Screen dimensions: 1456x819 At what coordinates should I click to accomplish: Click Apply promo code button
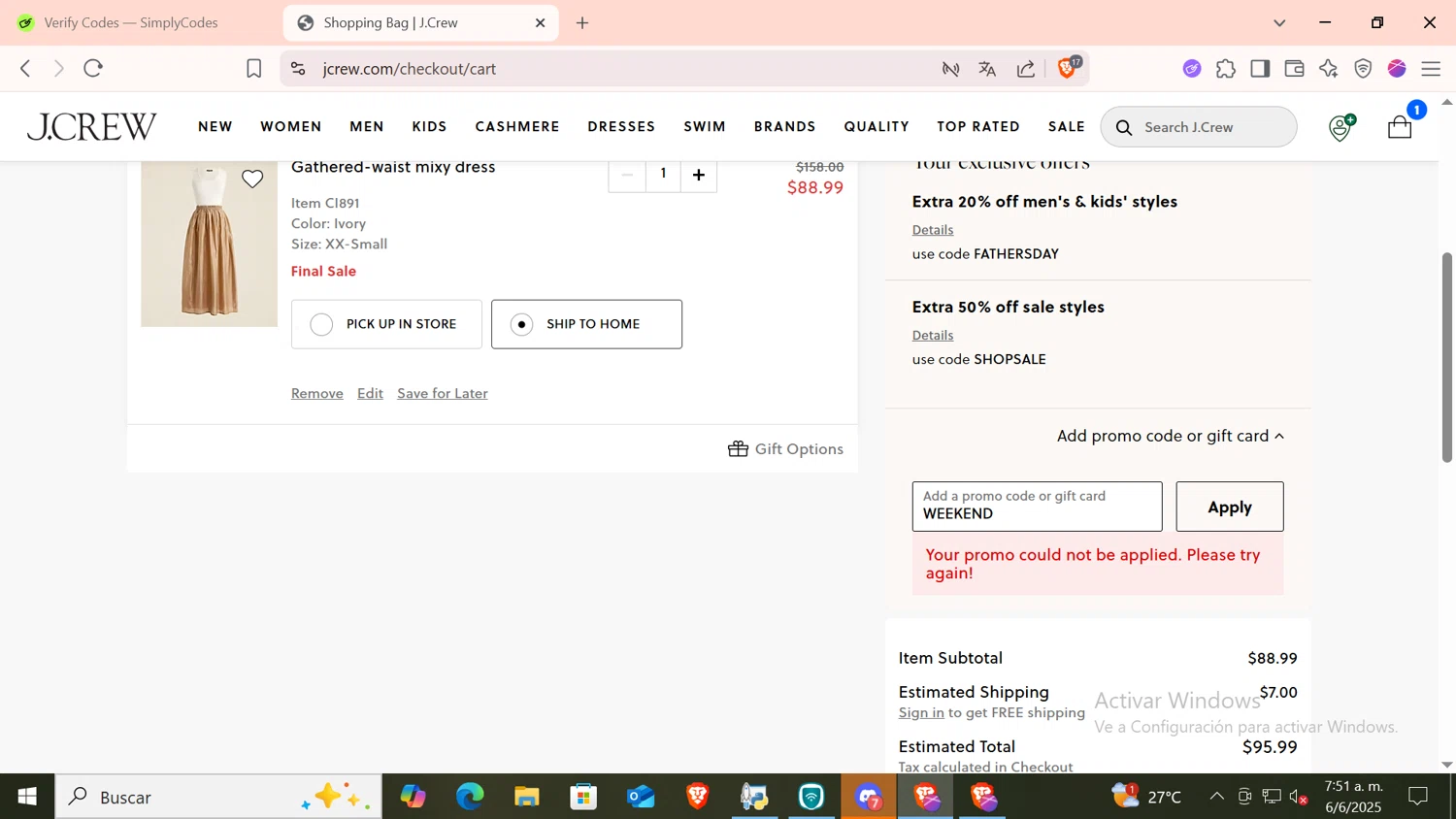pos(1230,507)
